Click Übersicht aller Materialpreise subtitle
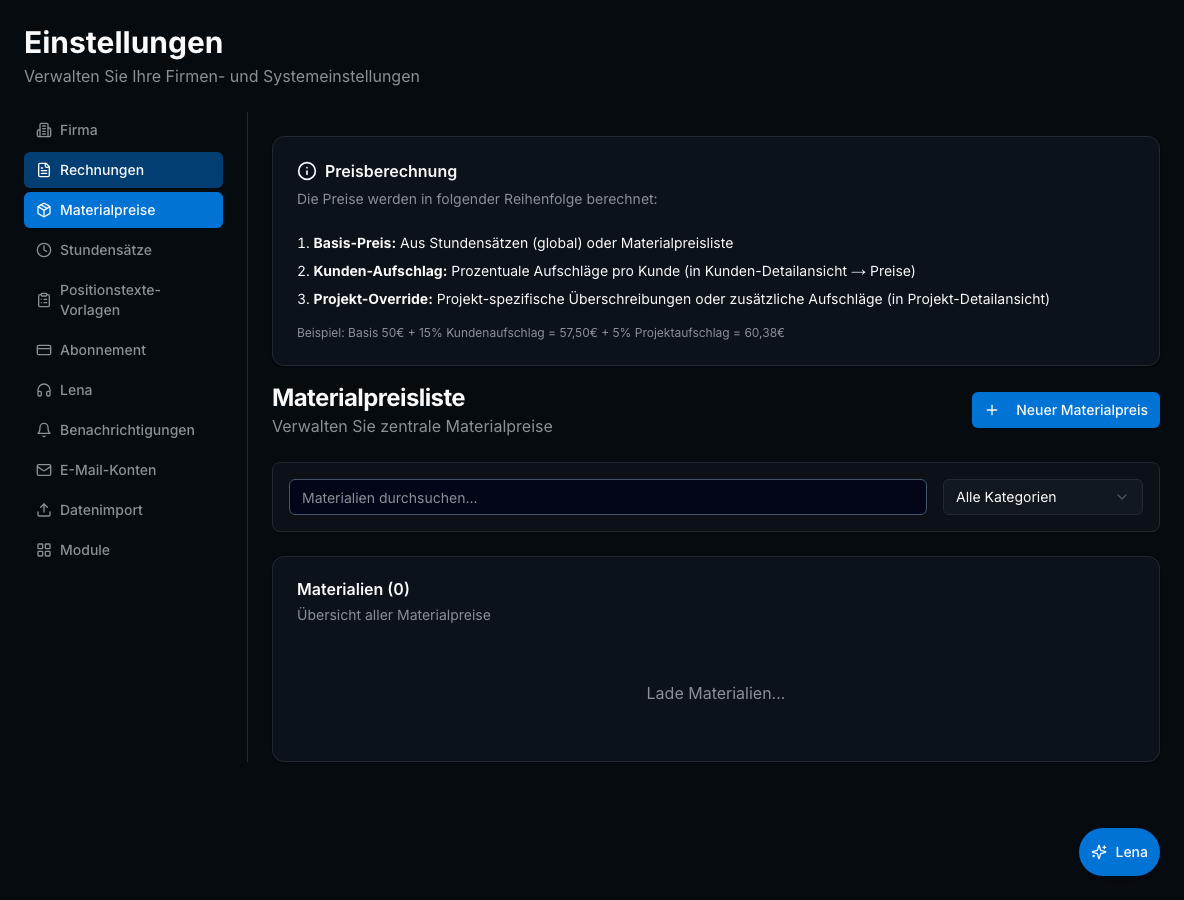This screenshot has height=900, width=1184. [393, 615]
